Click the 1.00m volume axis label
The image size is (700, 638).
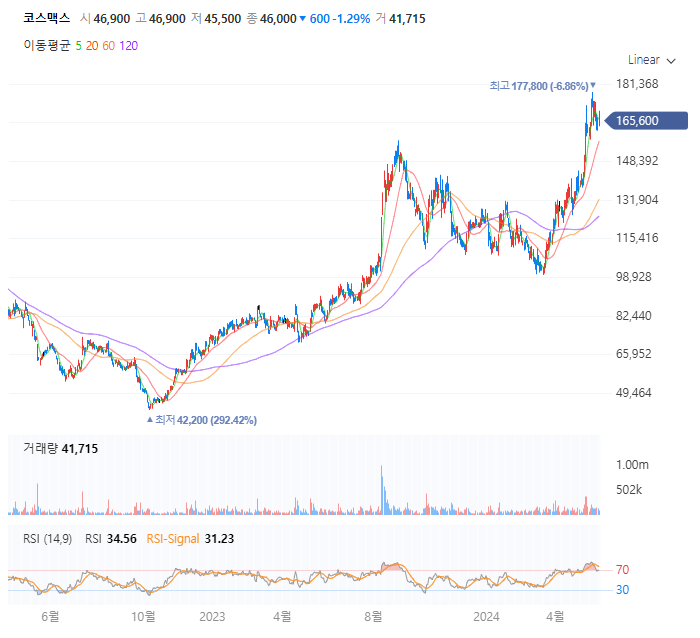coord(632,465)
